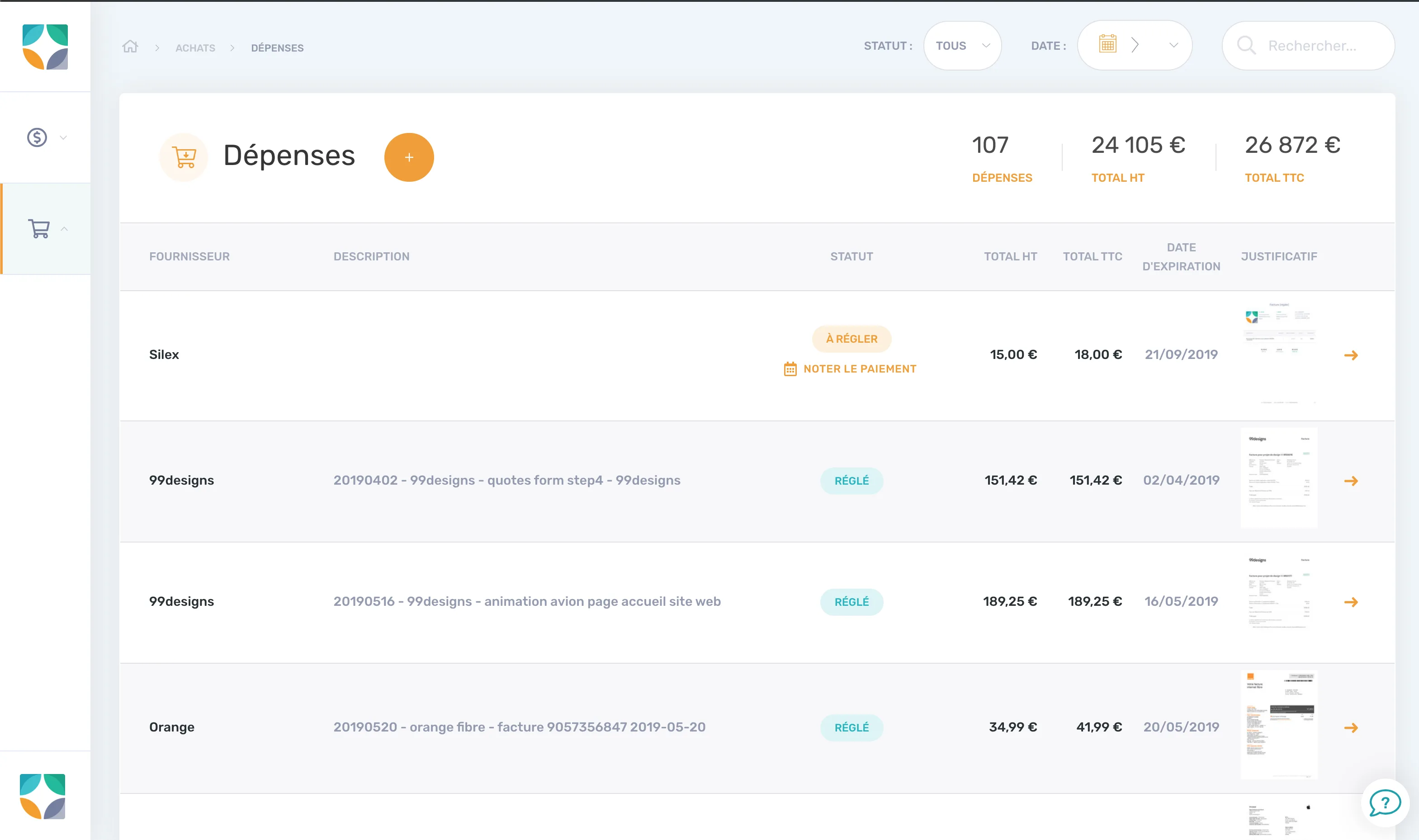Open the Statut TOUS dropdown
The image size is (1419, 840).
962,46
